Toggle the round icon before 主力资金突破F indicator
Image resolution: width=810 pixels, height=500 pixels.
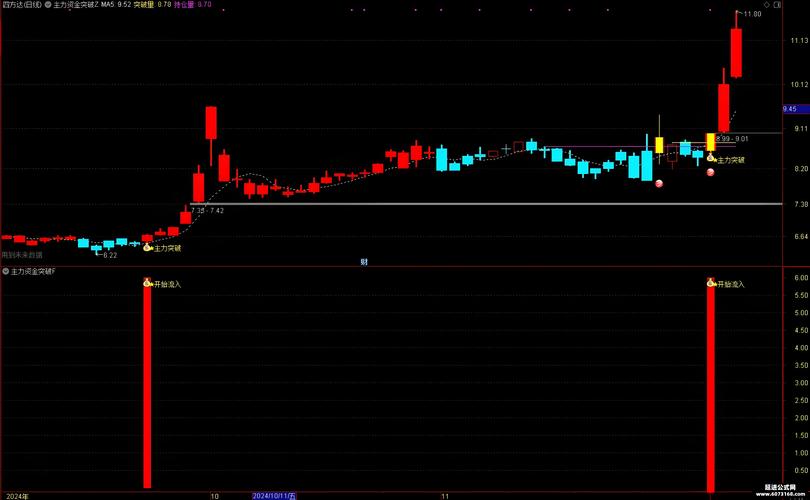point(5,271)
